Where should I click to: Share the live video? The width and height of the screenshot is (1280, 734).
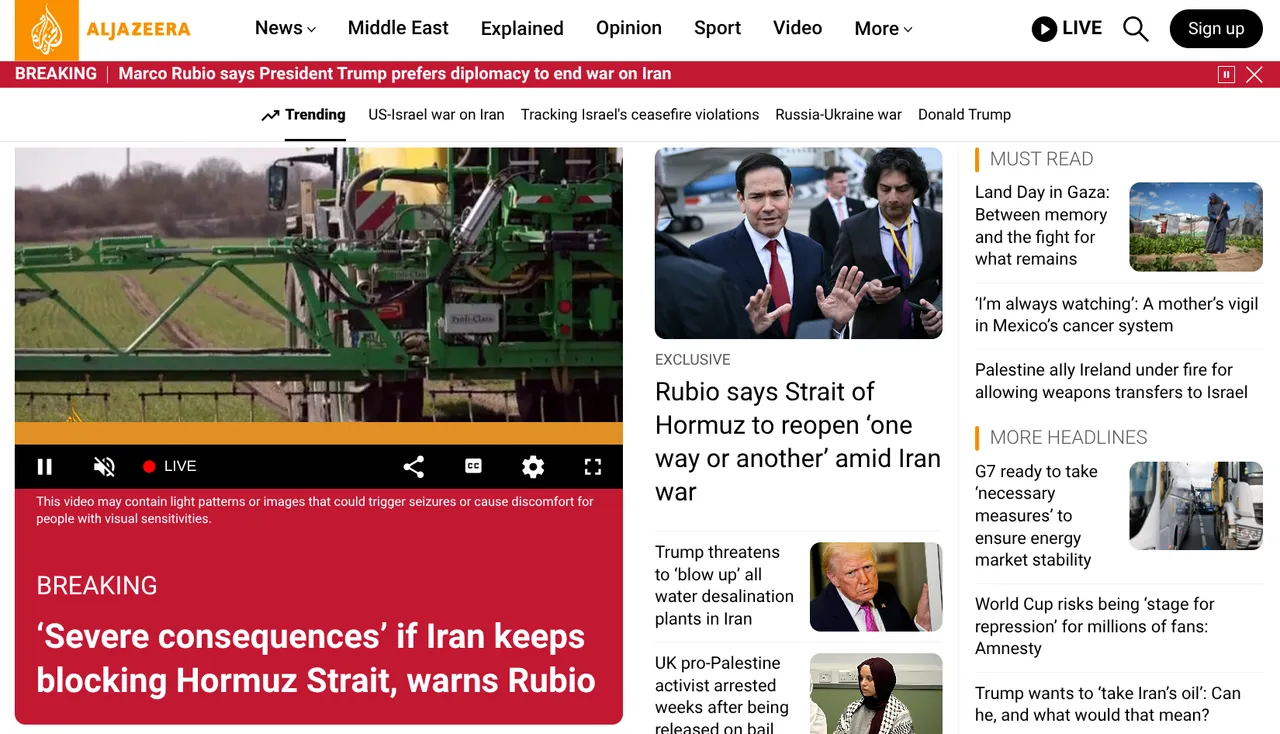point(413,466)
